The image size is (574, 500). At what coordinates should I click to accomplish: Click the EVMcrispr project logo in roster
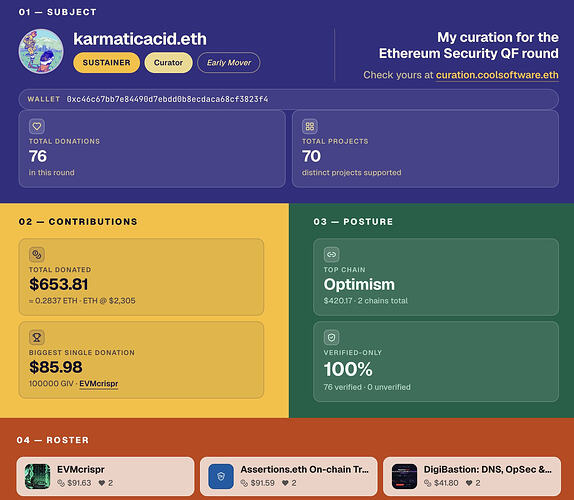click(37, 476)
